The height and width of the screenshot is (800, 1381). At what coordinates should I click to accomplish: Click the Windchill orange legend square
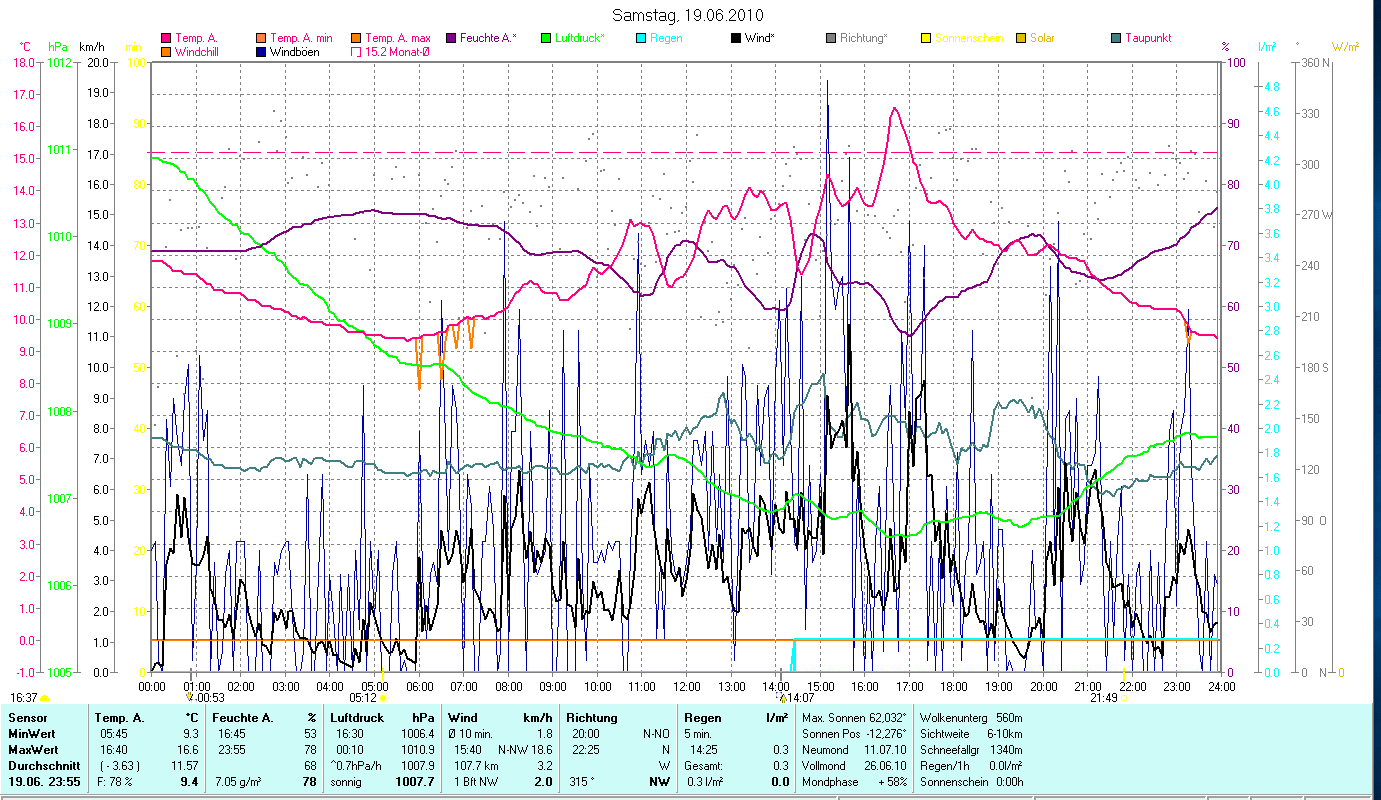[166, 51]
